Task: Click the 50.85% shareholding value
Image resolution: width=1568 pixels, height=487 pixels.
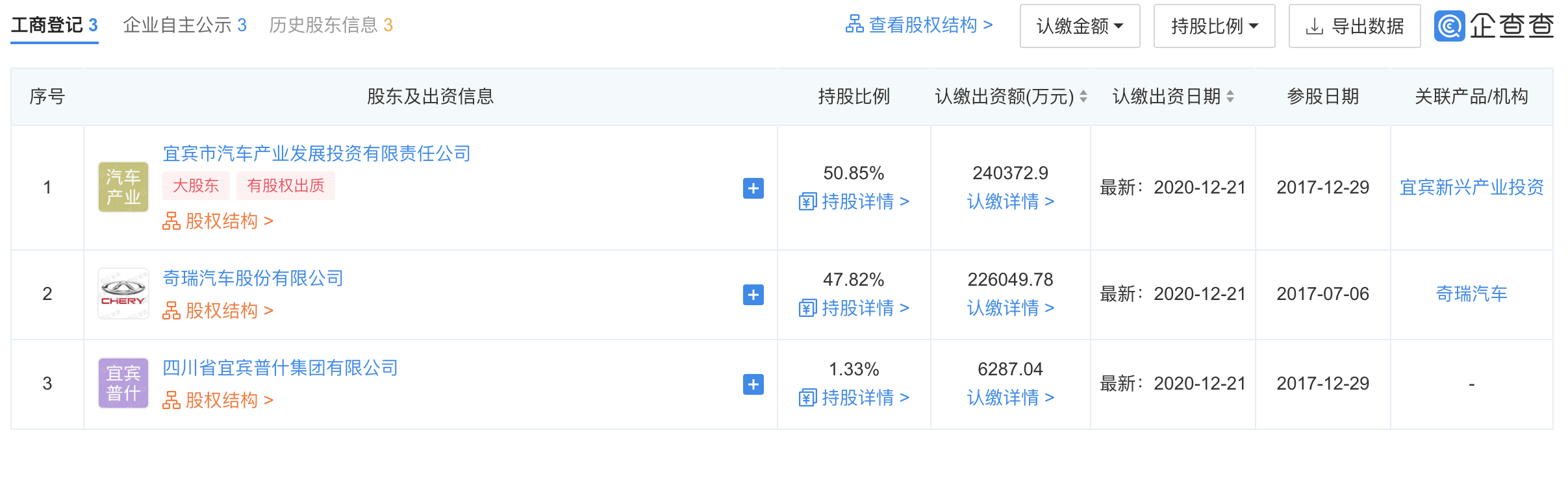Action: (854, 173)
